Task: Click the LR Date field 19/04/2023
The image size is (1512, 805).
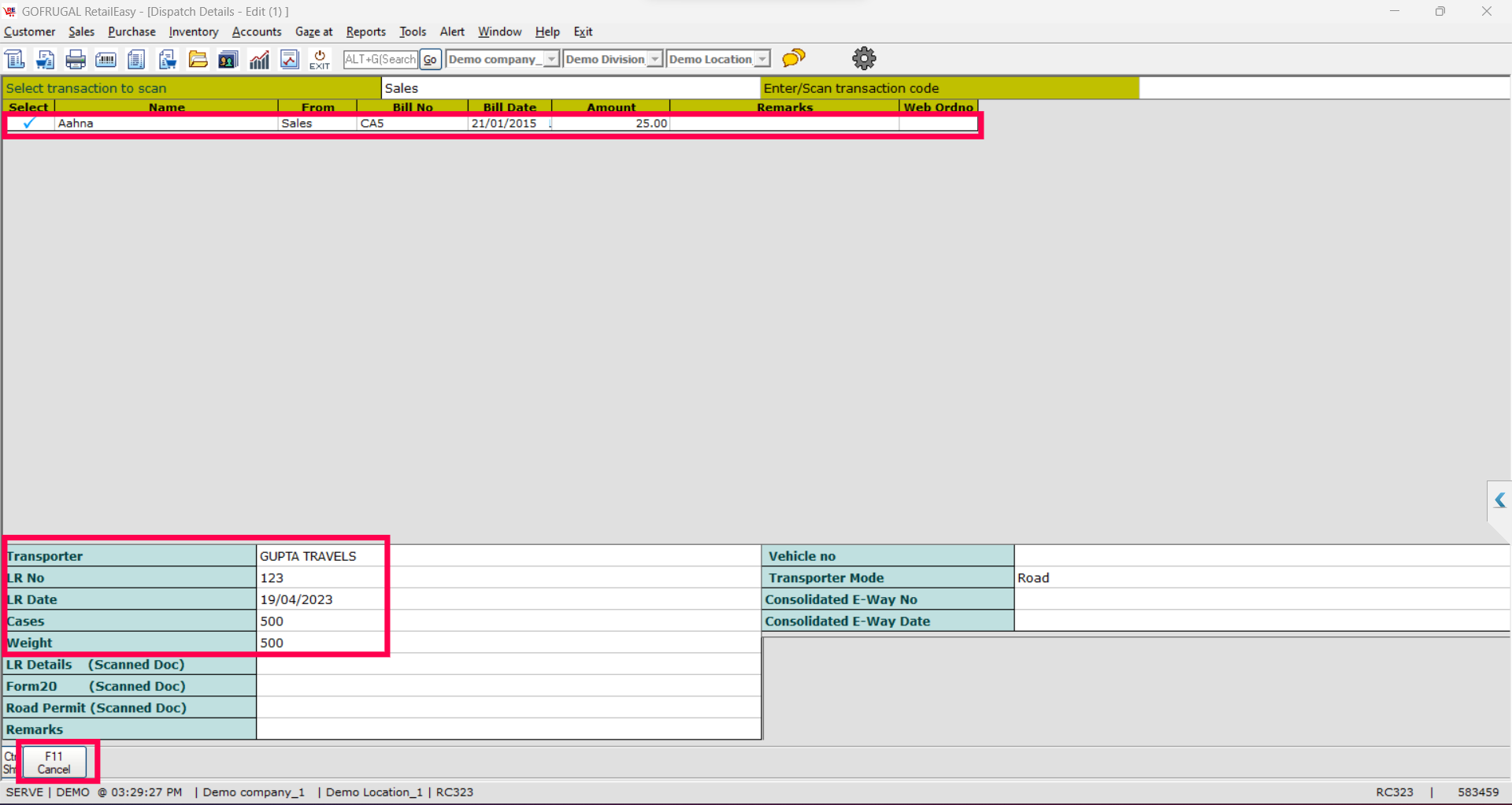Action: [x=509, y=599]
